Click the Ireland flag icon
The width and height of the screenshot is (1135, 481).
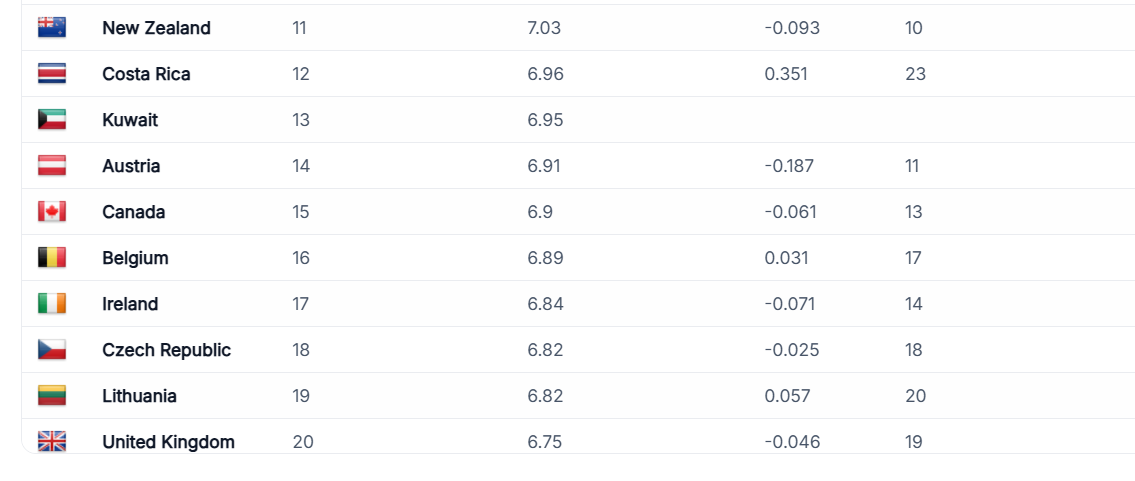click(x=52, y=304)
